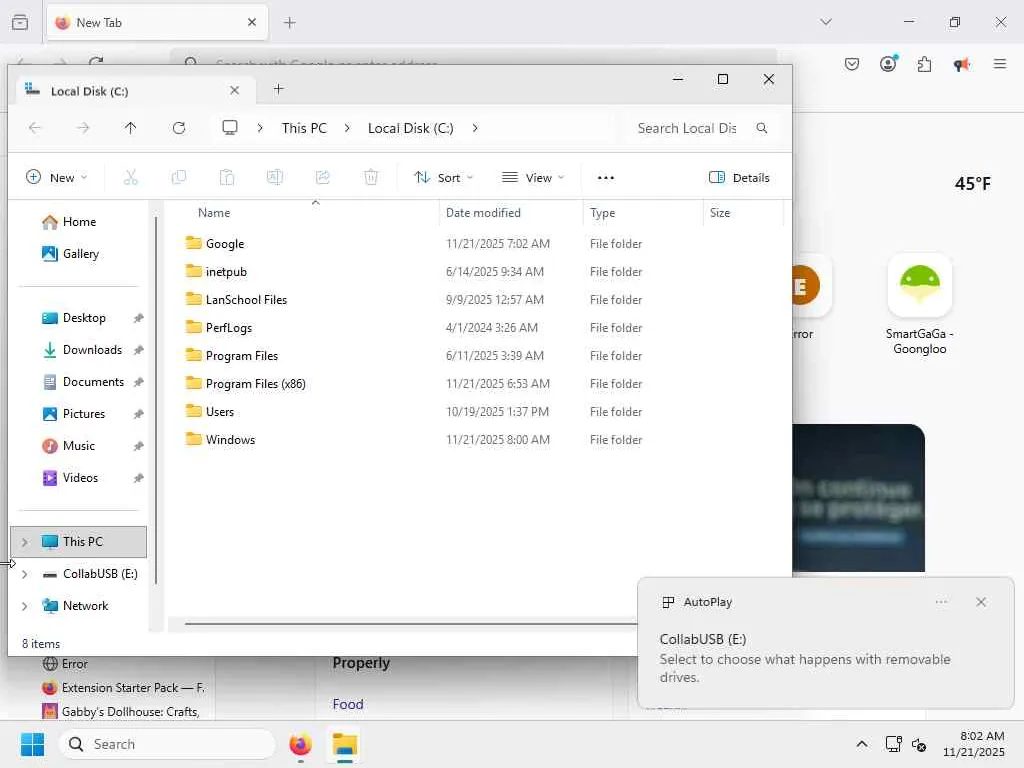Click the monitor icon in Explorer address bar

(x=230, y=128)
